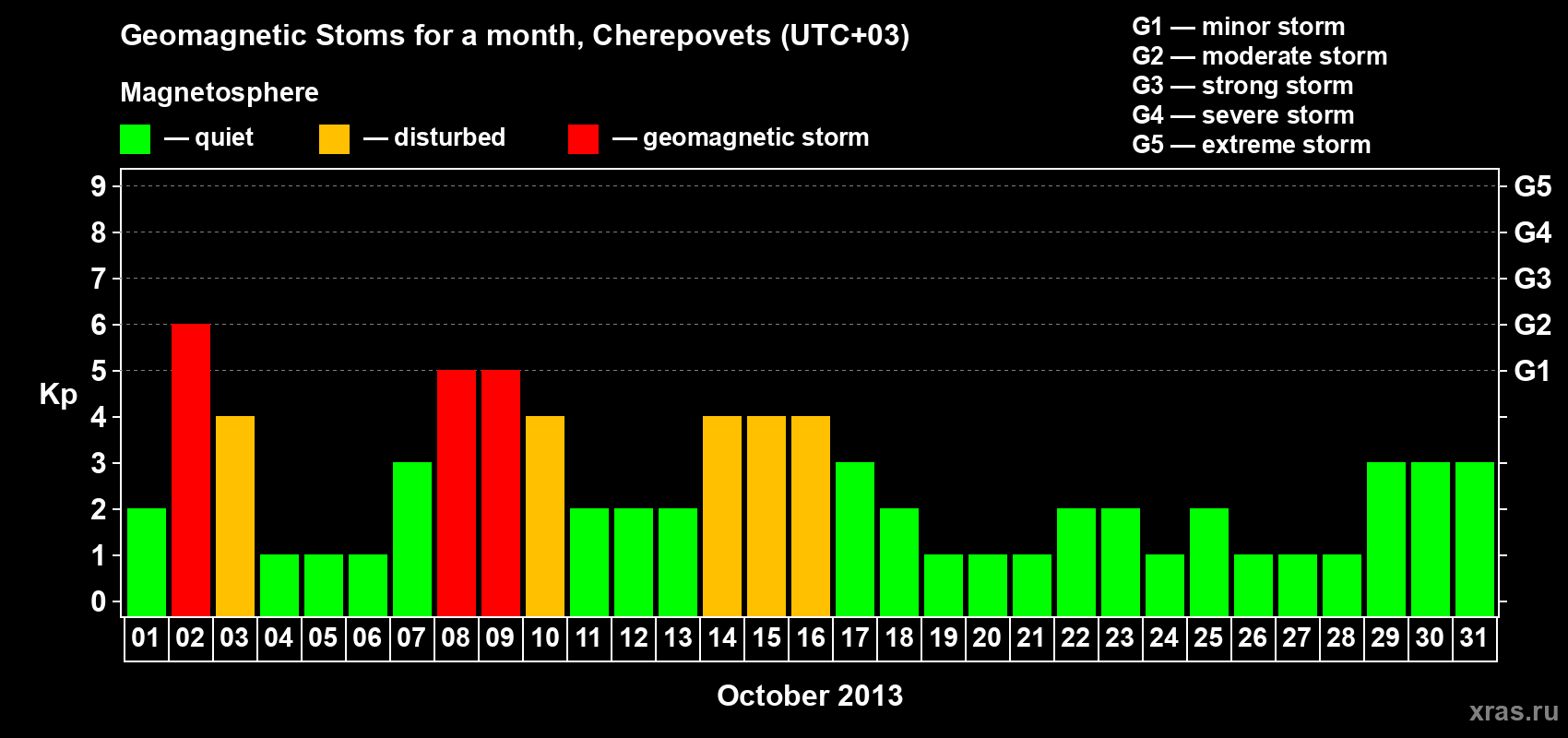Click the quiet legend label
The height and width of the screenshot is (738, 1568).
pos(224,137)
